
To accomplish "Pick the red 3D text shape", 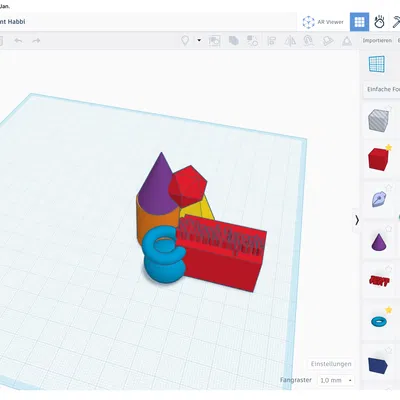I will 379,281.
